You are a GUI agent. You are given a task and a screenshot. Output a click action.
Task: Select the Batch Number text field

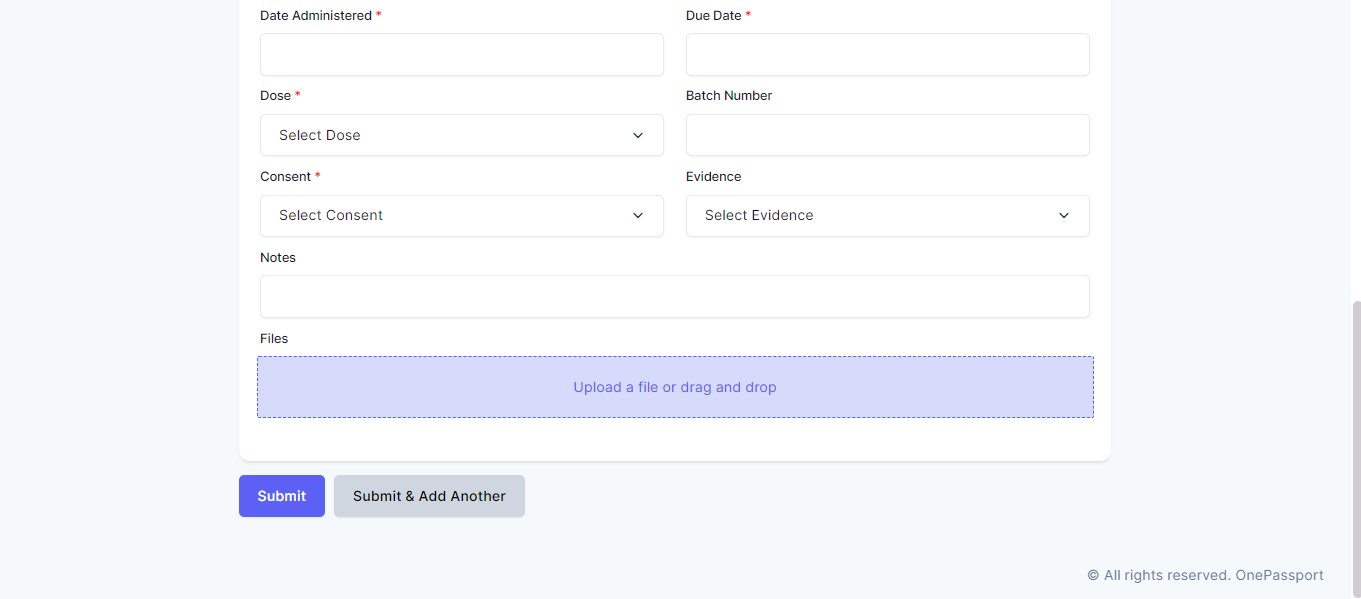(887, 135)
